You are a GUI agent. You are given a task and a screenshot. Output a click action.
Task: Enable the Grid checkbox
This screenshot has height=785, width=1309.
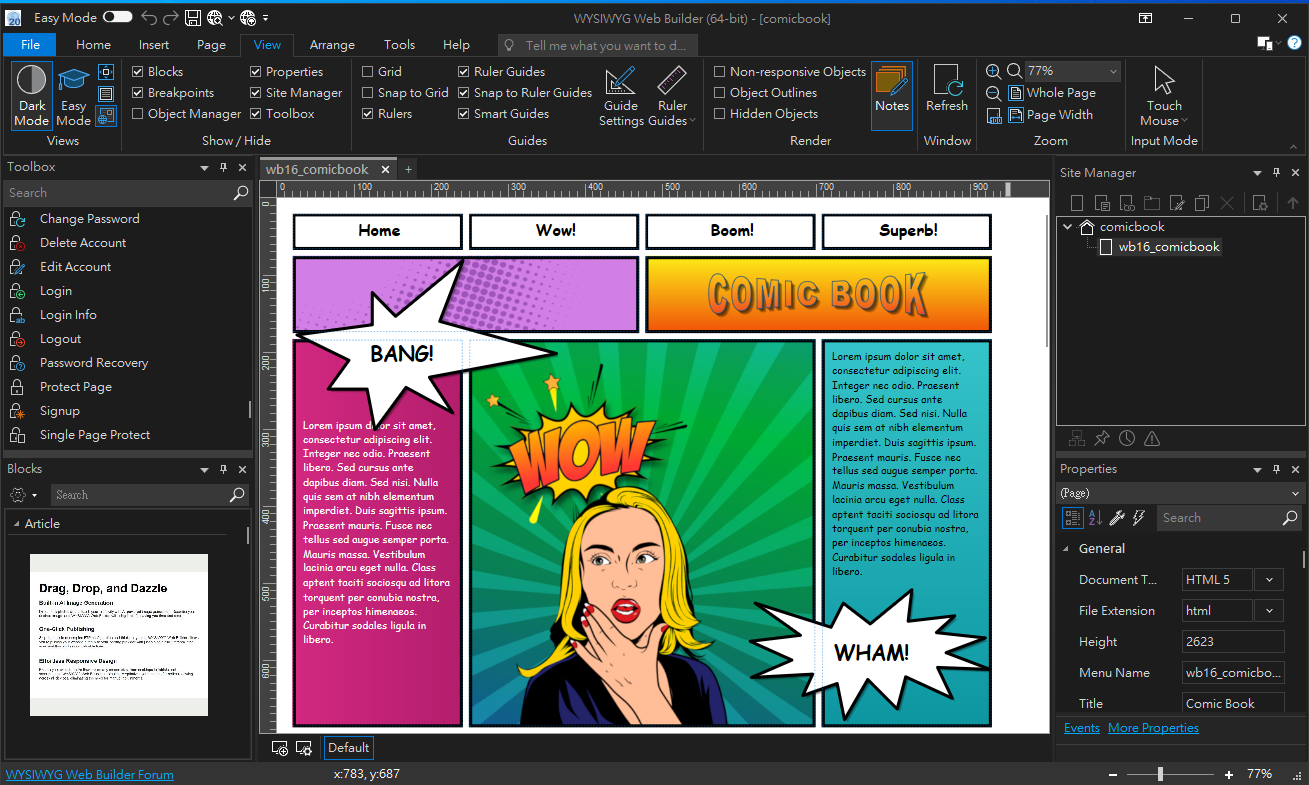(x=368, y=72)
